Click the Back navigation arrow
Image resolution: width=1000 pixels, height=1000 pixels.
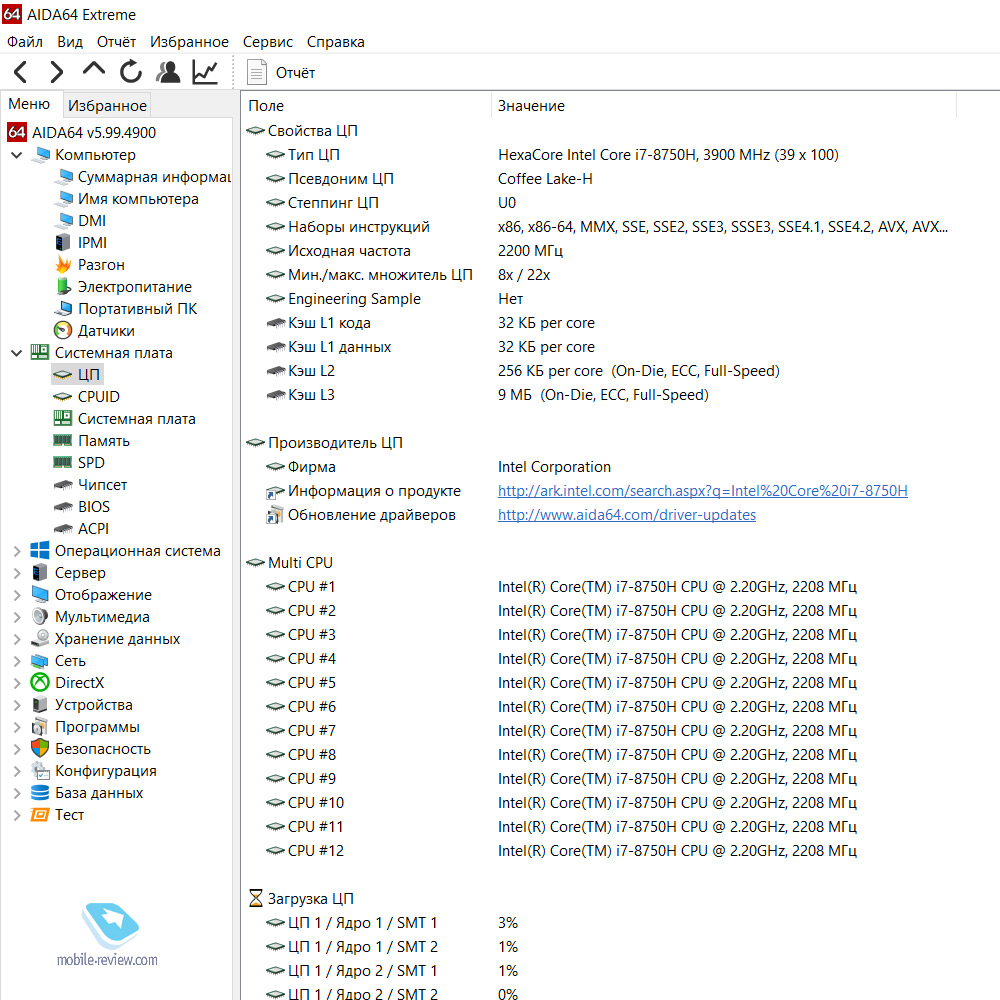[20, 72]
